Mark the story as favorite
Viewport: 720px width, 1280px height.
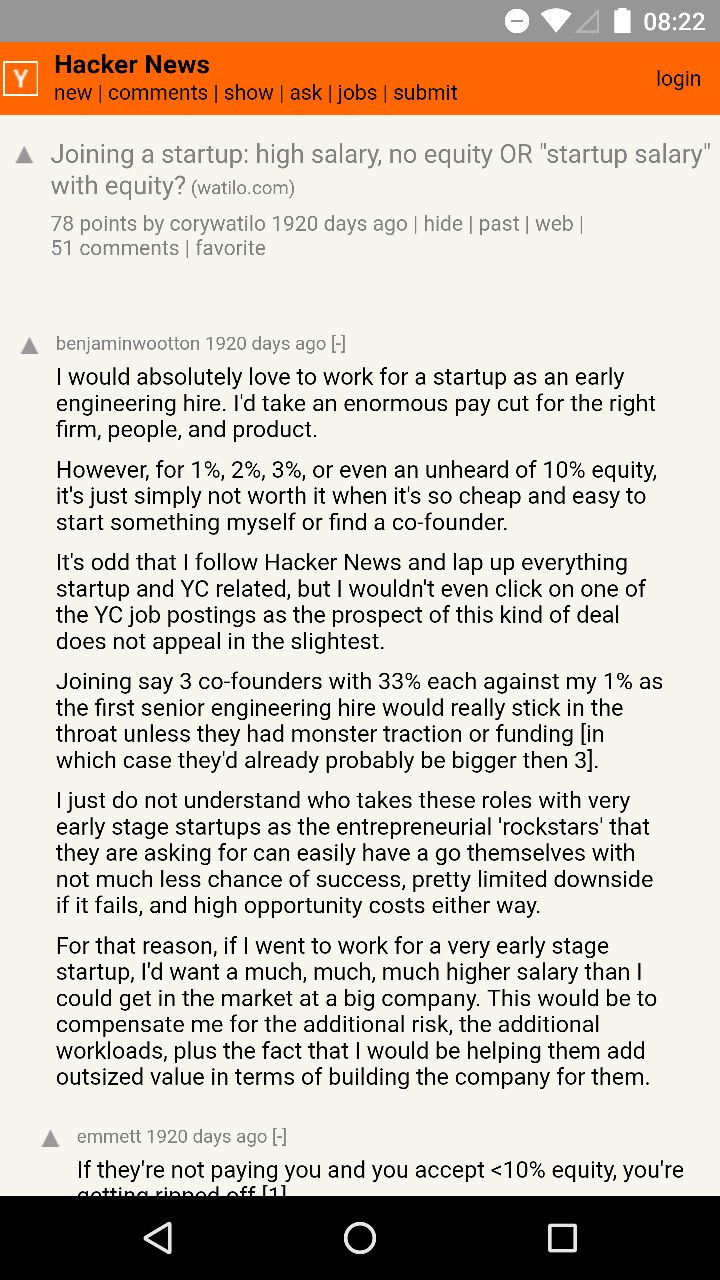click(x=230, y=248)
